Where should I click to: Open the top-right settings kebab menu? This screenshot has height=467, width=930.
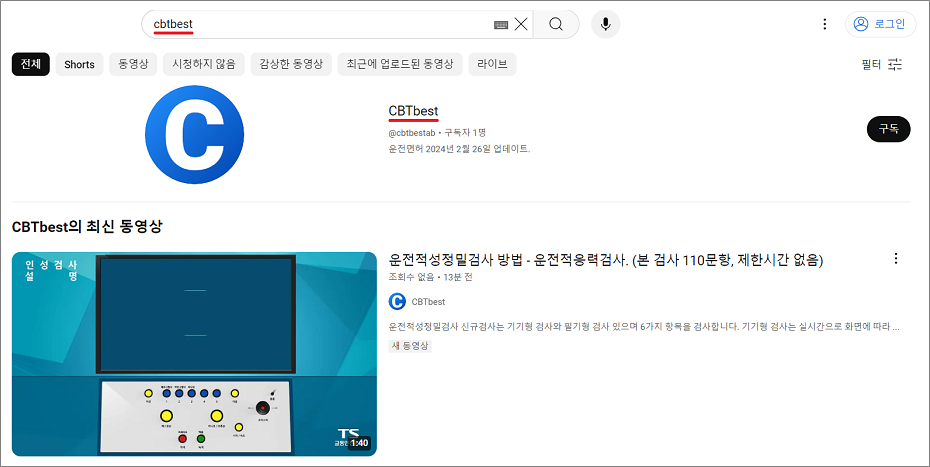click(x=824, y=24)
